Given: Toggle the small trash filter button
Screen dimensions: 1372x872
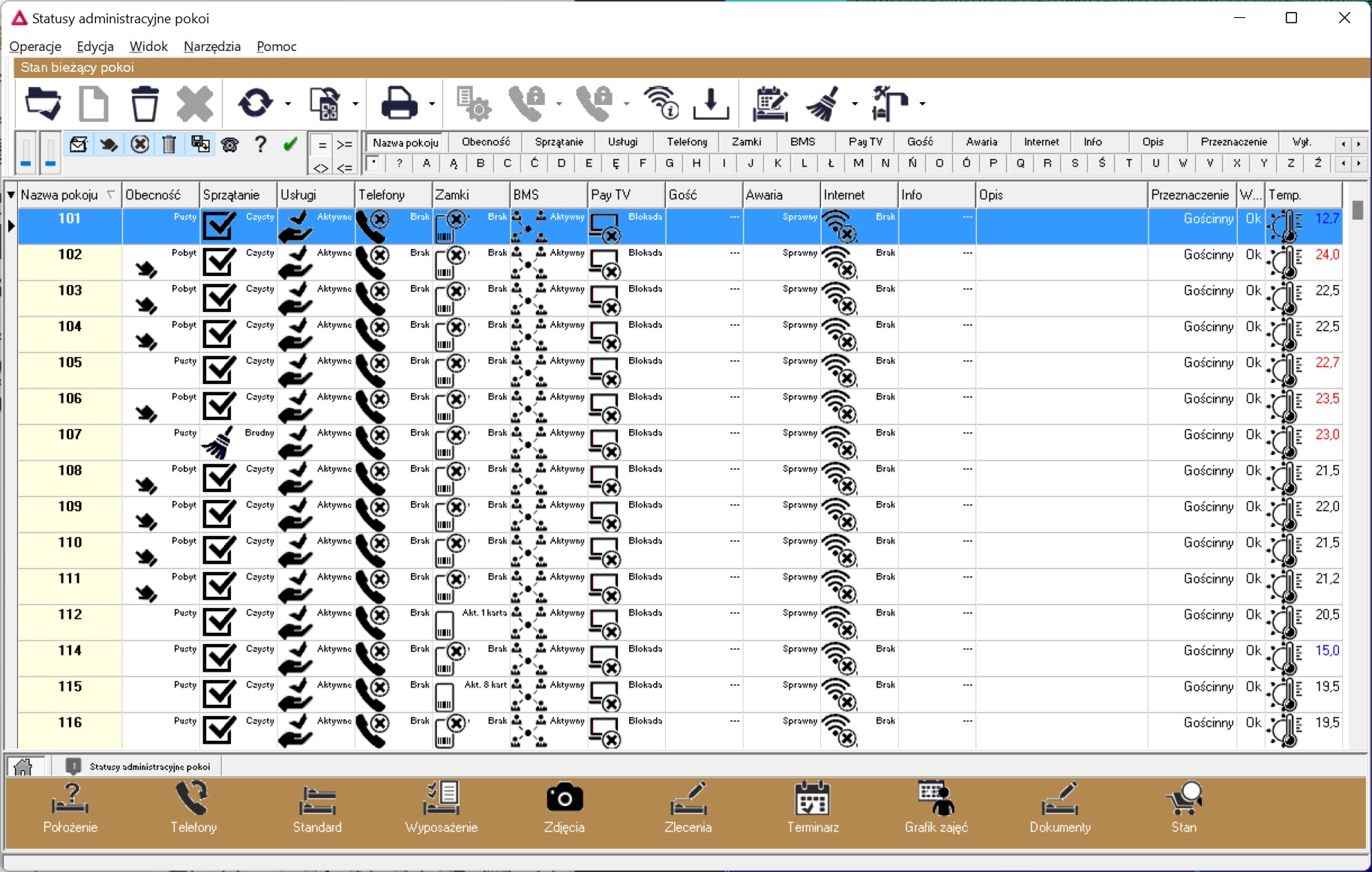Looking at the screenshot, I should pyautogui.click(x=169, y=144).
